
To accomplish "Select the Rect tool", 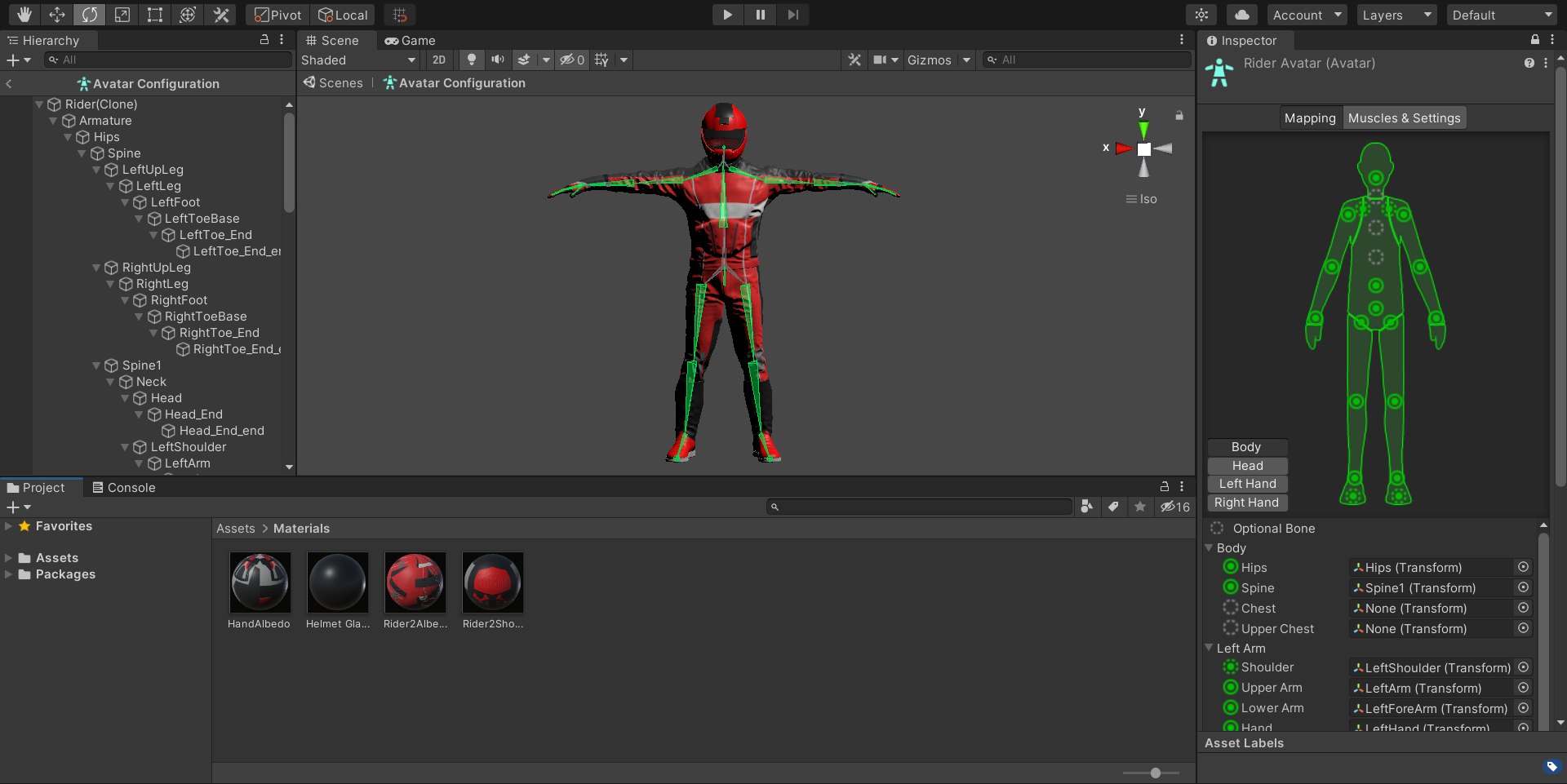I will coord(155,15).
